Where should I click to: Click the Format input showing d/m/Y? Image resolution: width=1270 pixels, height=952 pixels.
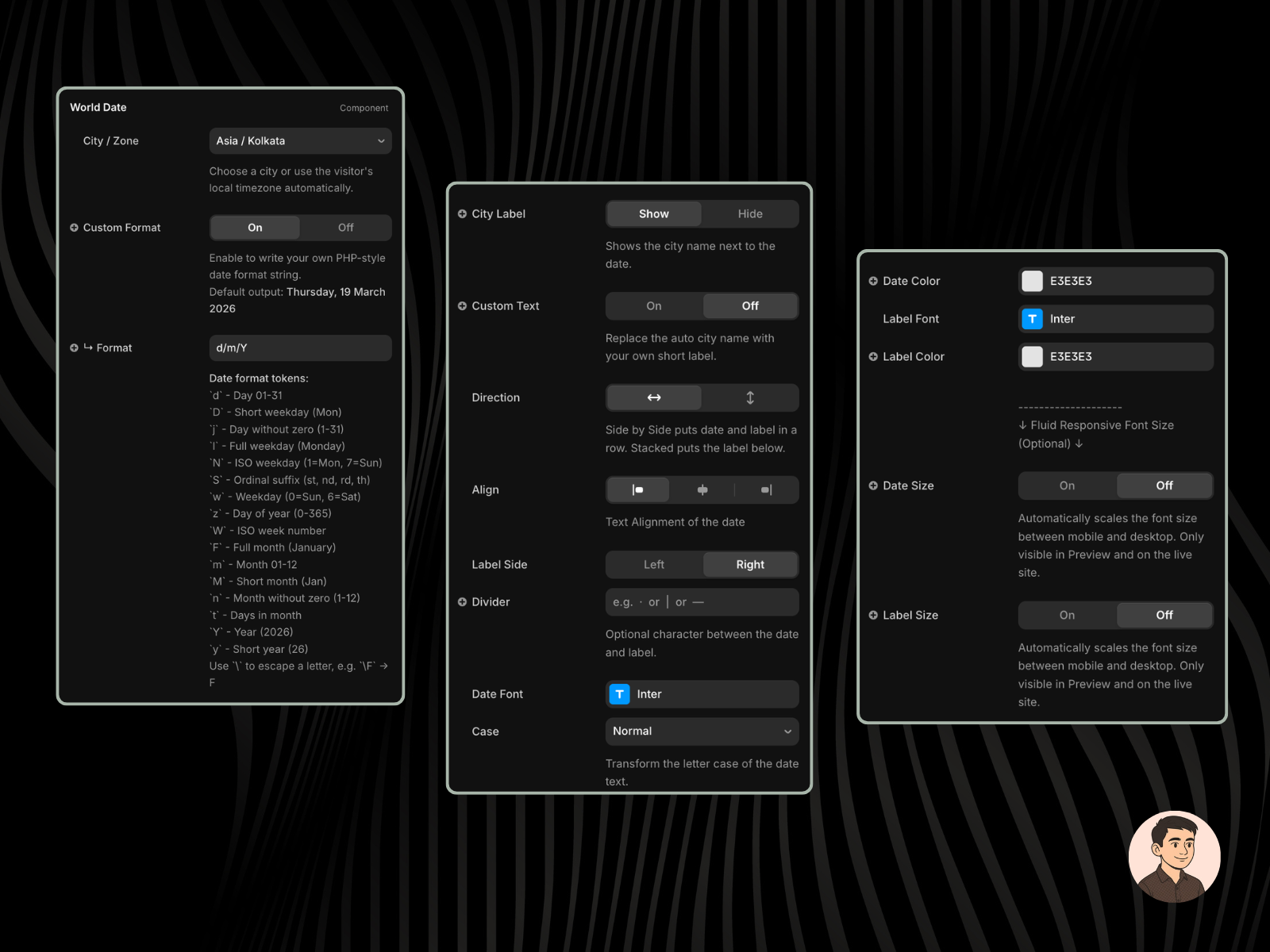click(300, 347)
